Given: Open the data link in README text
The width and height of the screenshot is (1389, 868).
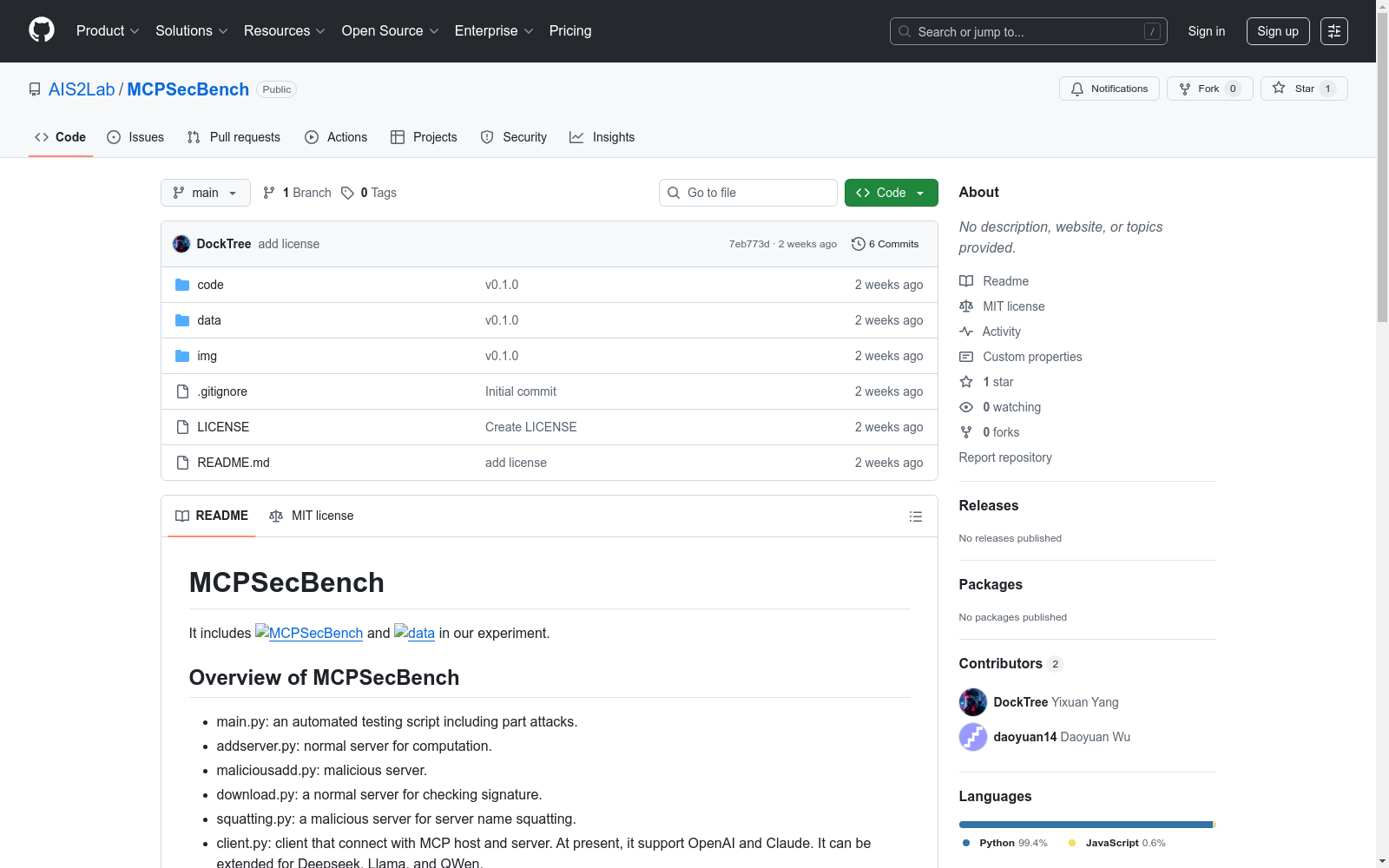Looking at the screenshot, I should (x=414, y=633).
